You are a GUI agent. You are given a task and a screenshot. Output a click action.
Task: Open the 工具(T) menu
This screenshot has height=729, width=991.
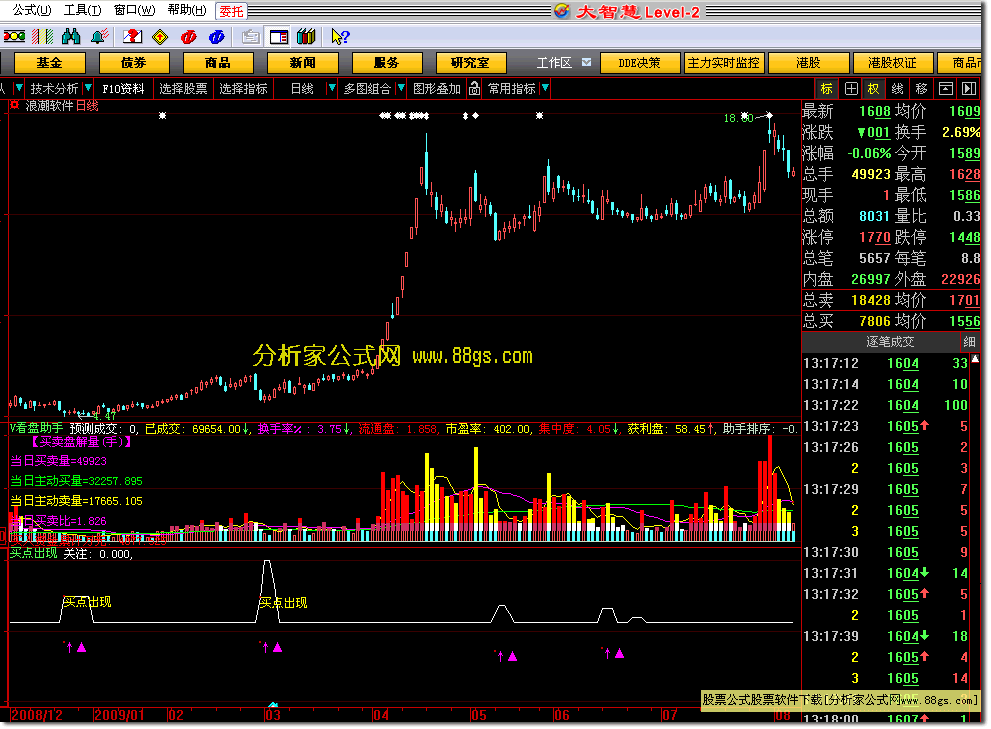[x=82, y=10]
